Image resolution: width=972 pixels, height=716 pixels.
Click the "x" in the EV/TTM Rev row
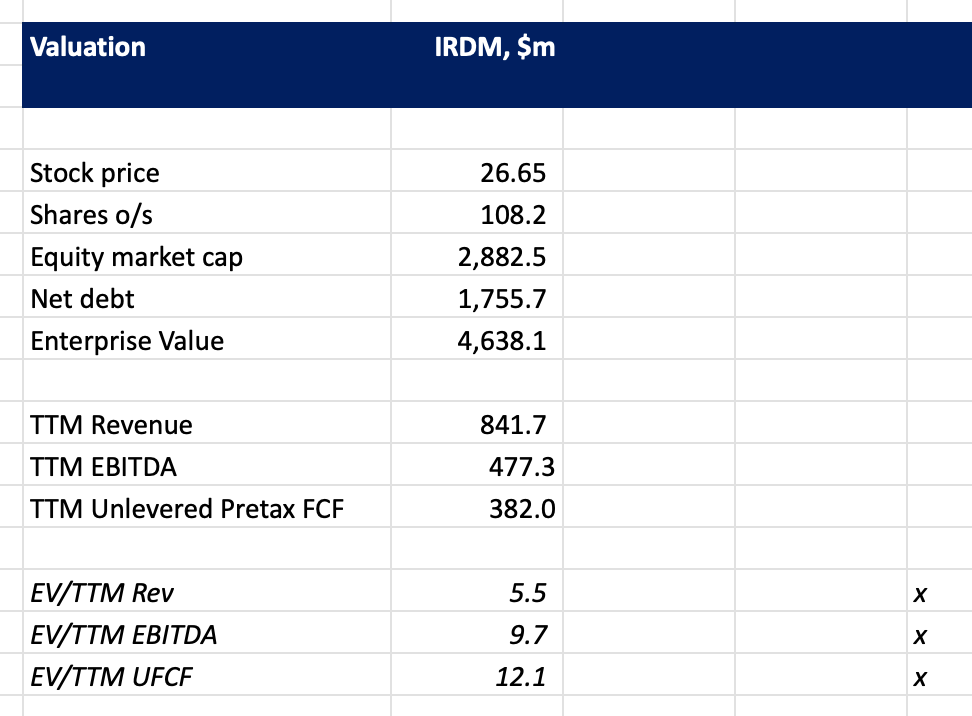click(x=920, y=594)
